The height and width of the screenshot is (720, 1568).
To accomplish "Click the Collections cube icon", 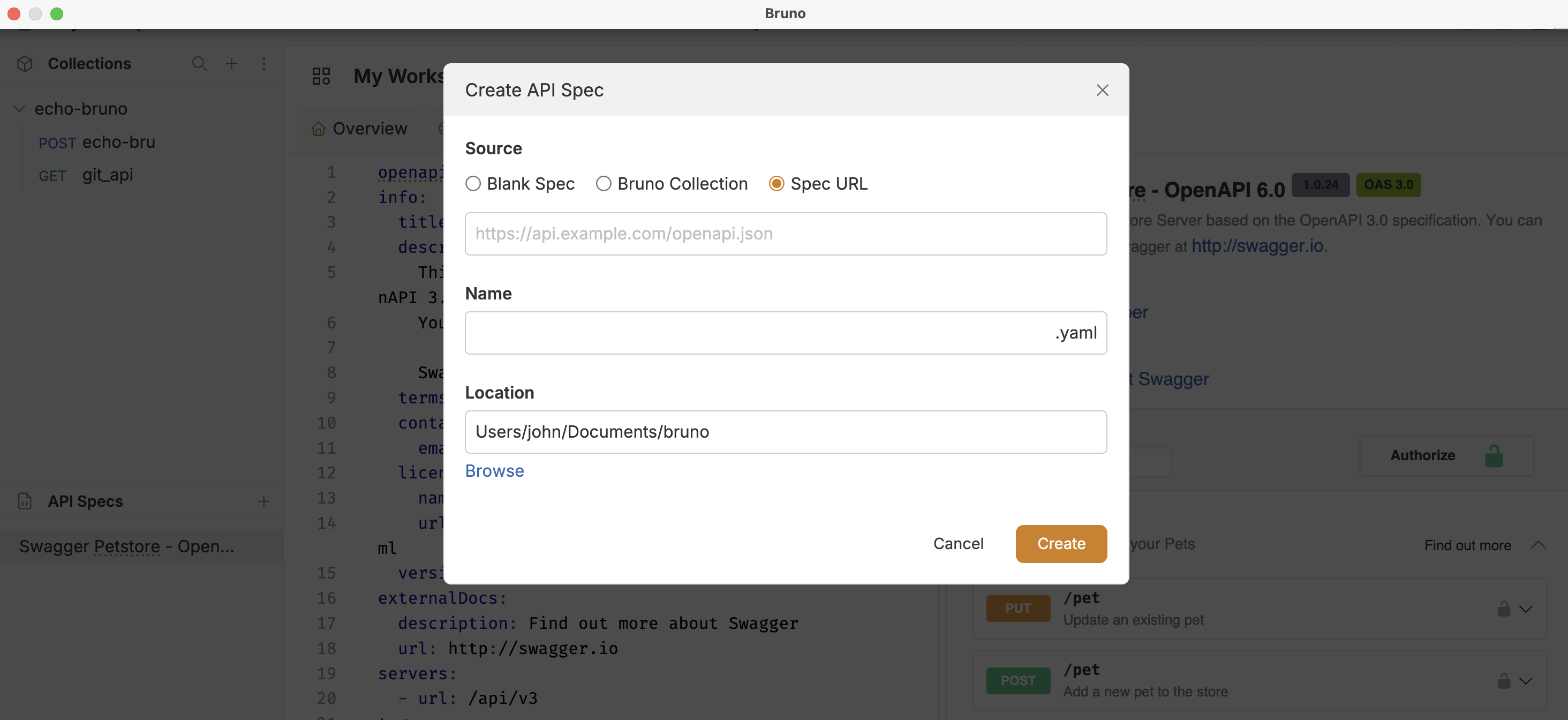I will pyautogui.click(x=25, y=64).
